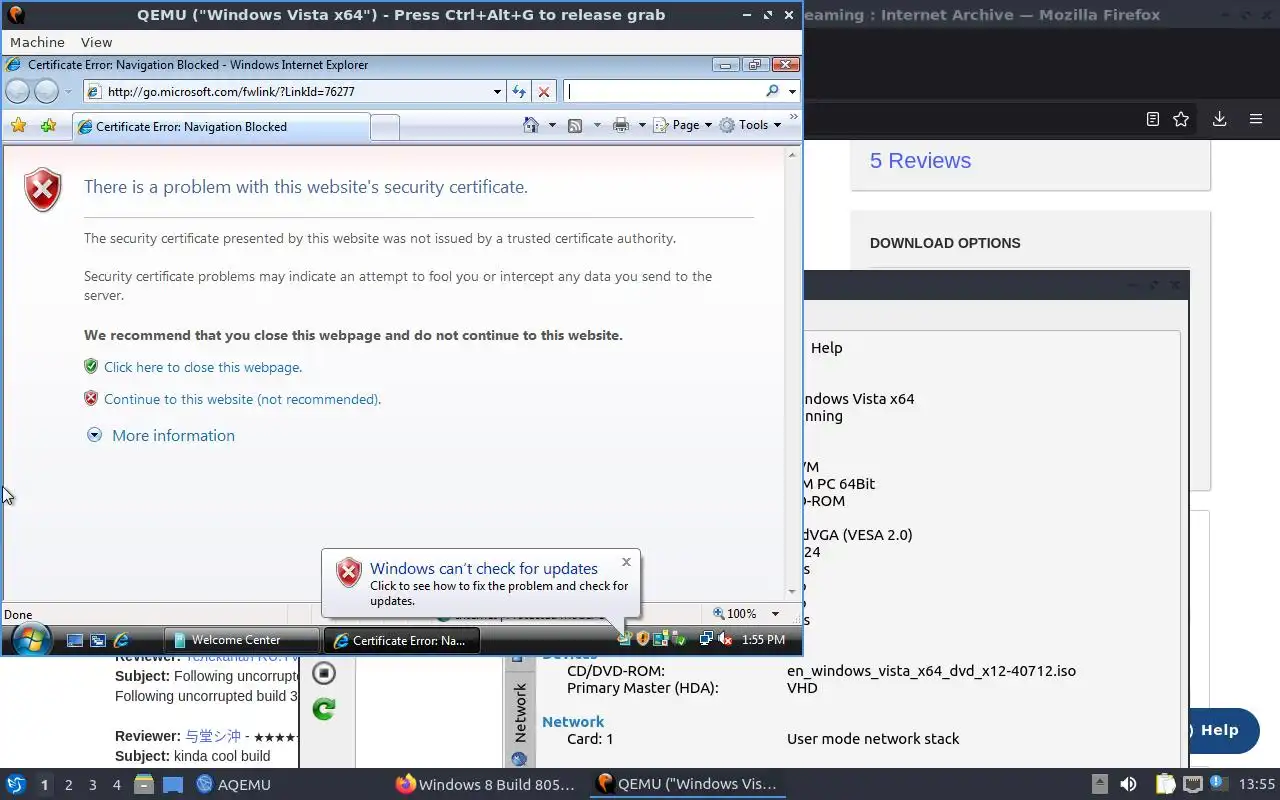Launch Internet Explorer from quick launch
The image size is (1280, 800).
pos(121,640)
